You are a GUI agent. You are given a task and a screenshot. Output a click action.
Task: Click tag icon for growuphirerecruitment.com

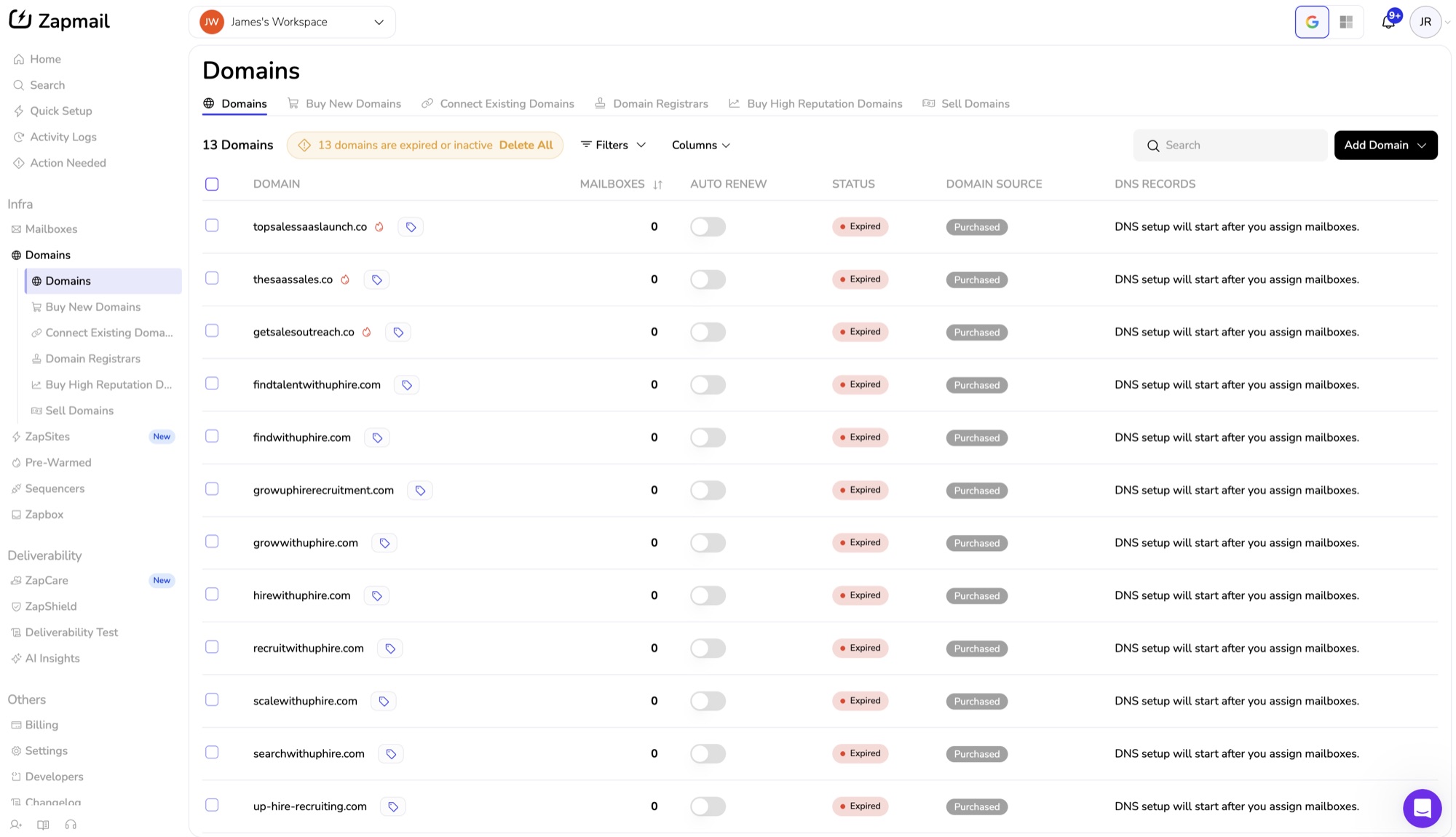pyautogui.click(x=420, y=491)
